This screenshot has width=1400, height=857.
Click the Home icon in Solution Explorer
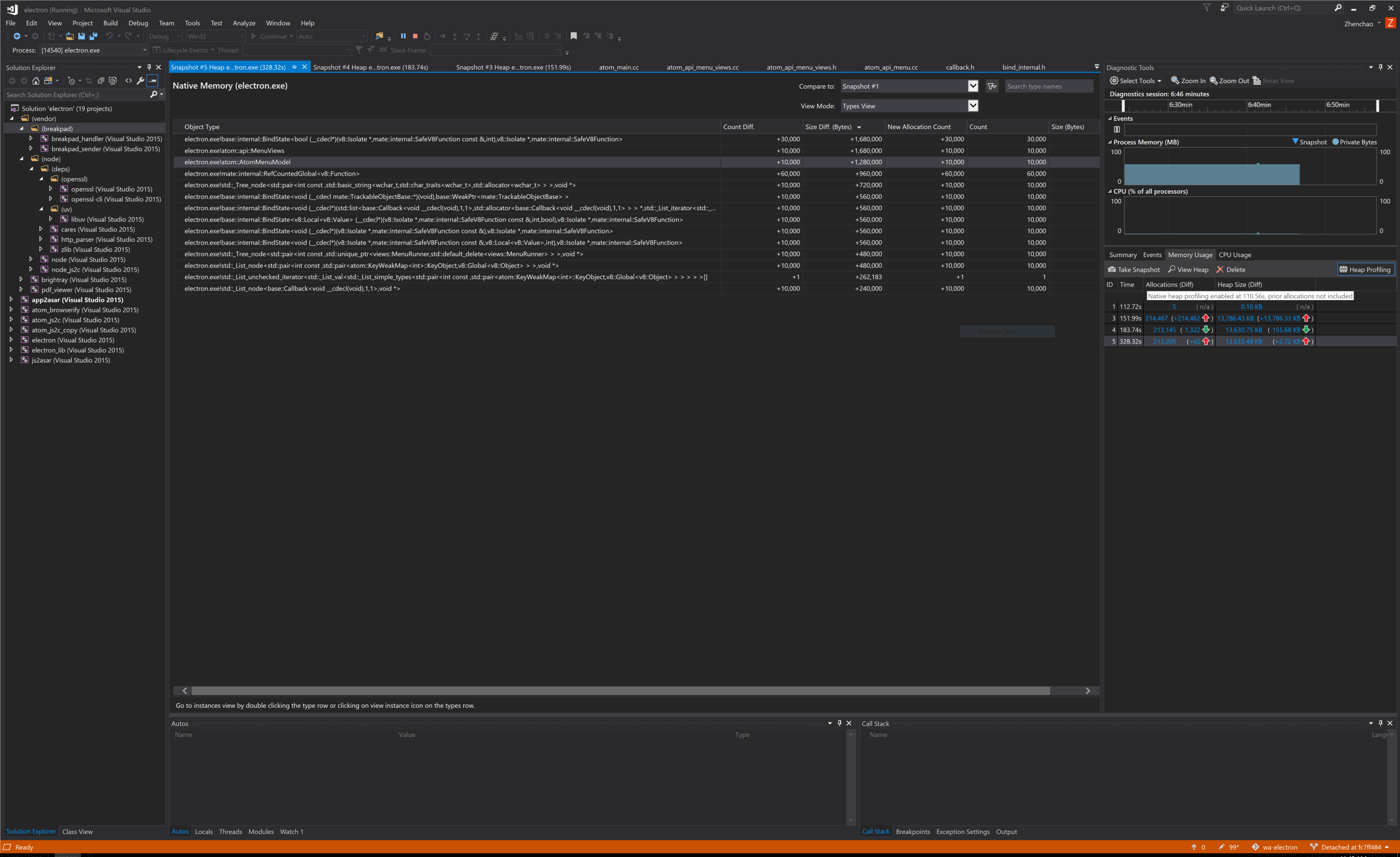(x=35, y=81)
